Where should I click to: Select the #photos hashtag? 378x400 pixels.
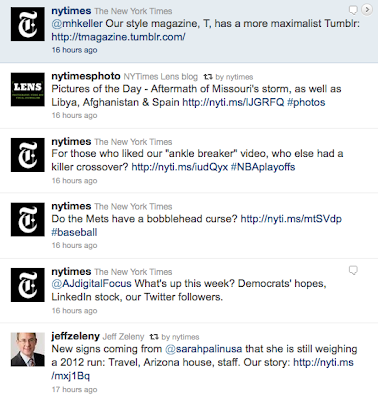tap(306, 102)
